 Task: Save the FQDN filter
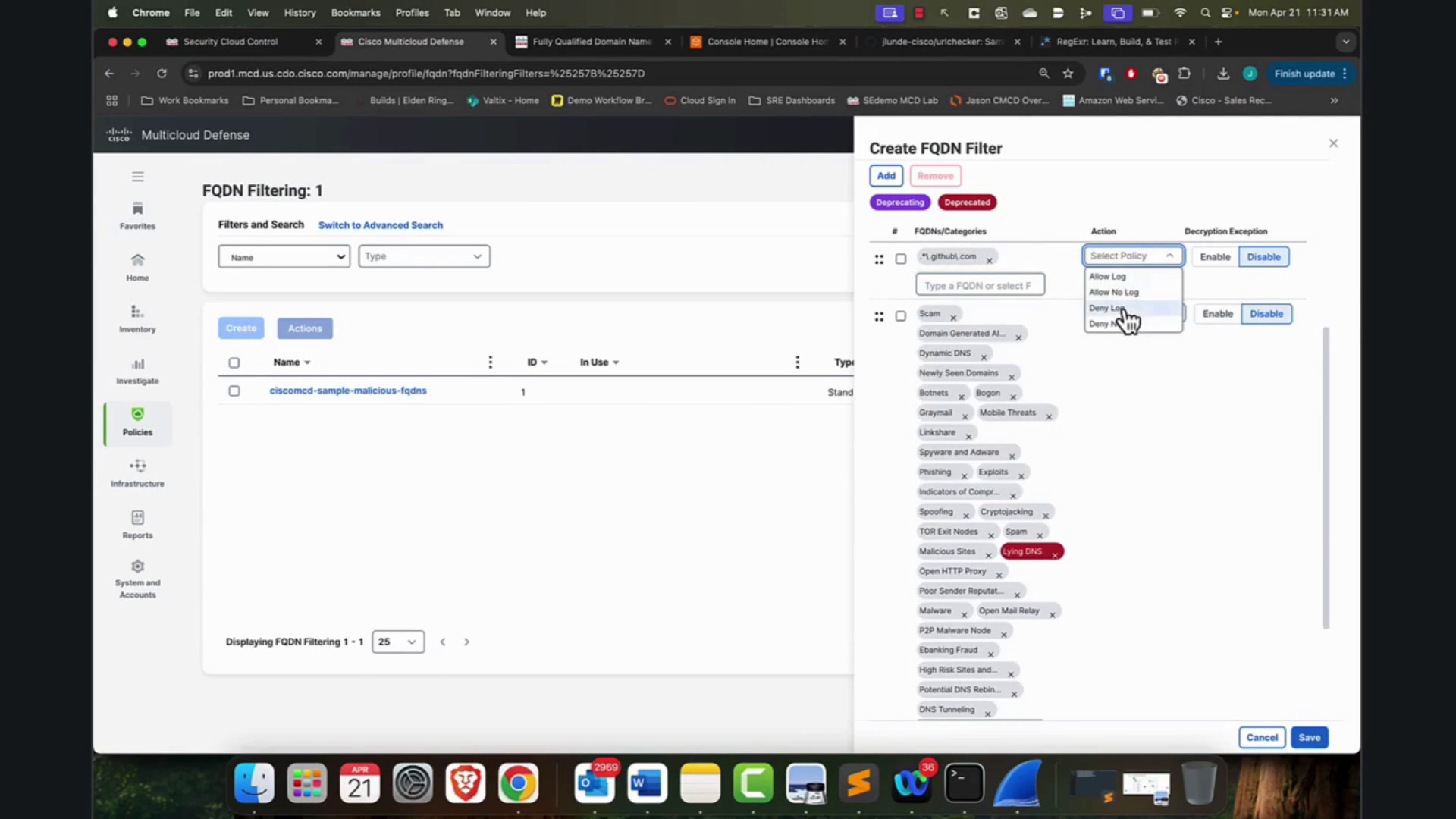[1309, 738]
